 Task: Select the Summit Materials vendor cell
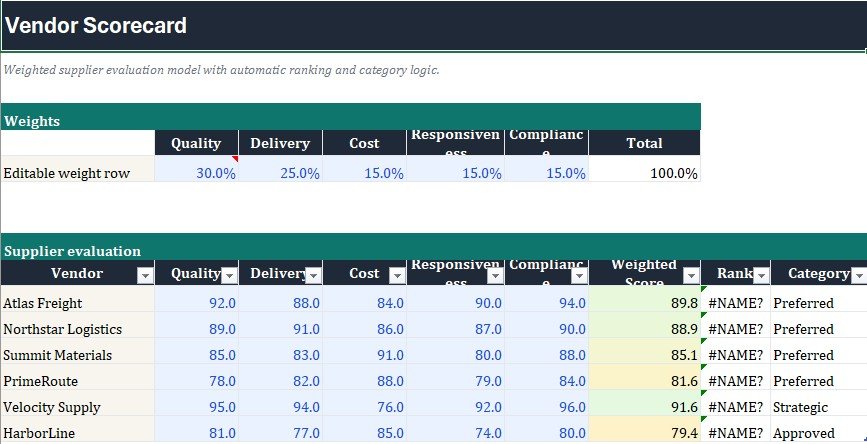pos(77,351)
